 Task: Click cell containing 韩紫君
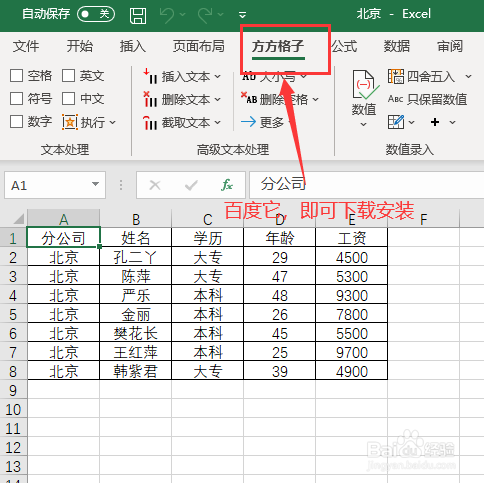(136, 371)
